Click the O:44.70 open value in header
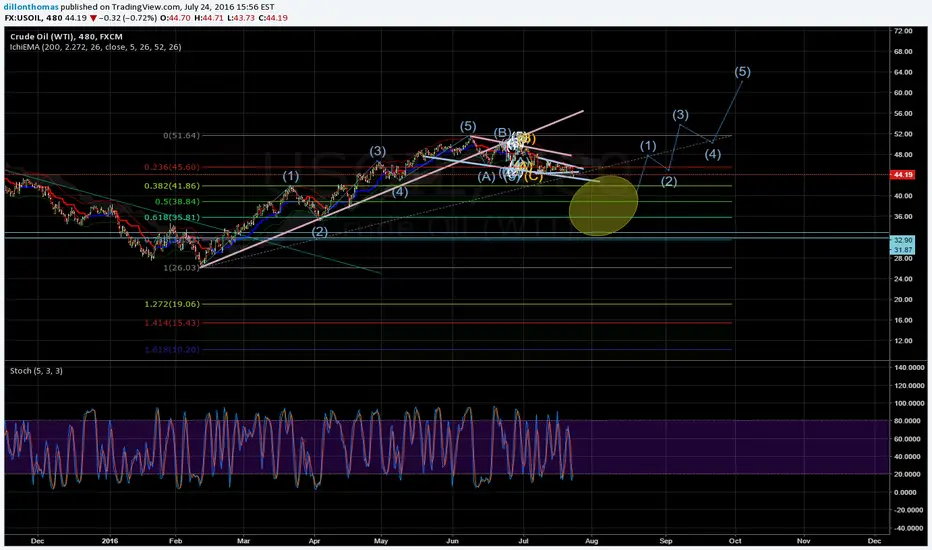The image size is (932, 550). 175,18
